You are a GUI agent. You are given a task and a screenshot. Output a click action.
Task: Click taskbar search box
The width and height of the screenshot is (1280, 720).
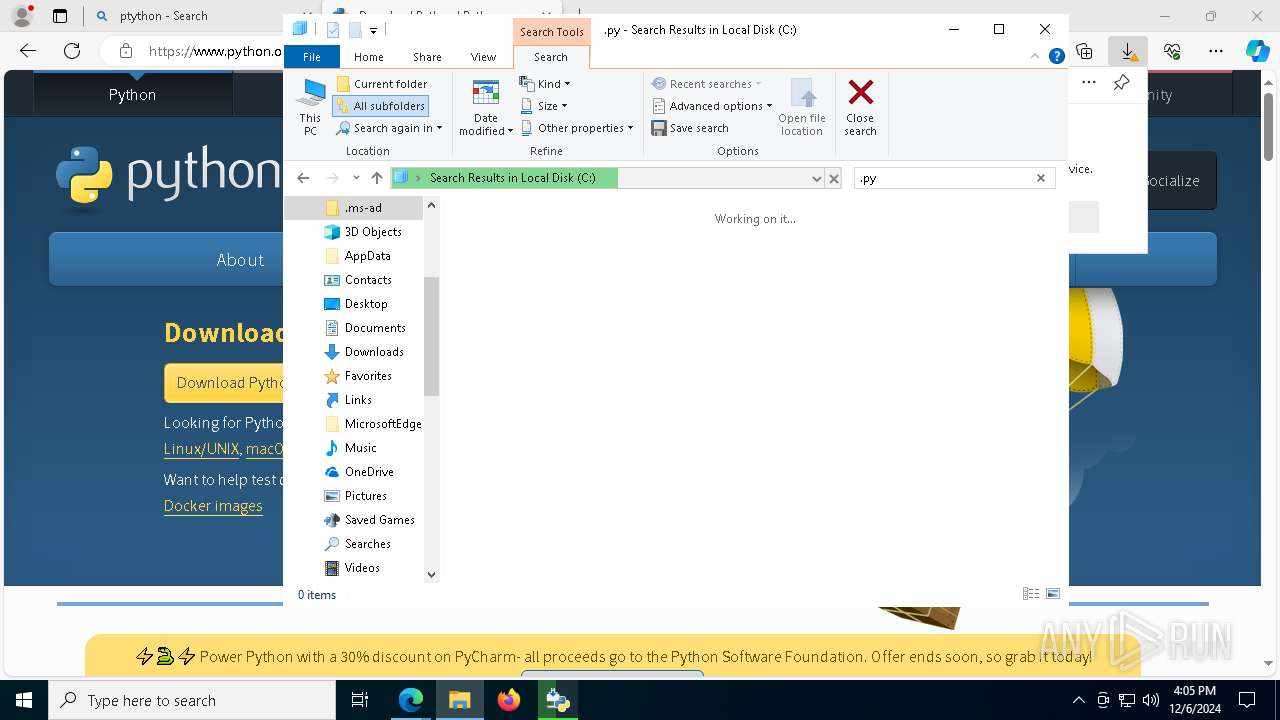point(192,701)
